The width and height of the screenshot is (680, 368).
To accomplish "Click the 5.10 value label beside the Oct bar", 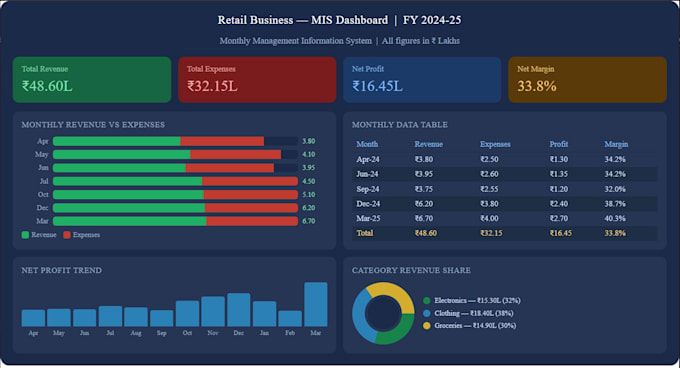I will (309, 195).
